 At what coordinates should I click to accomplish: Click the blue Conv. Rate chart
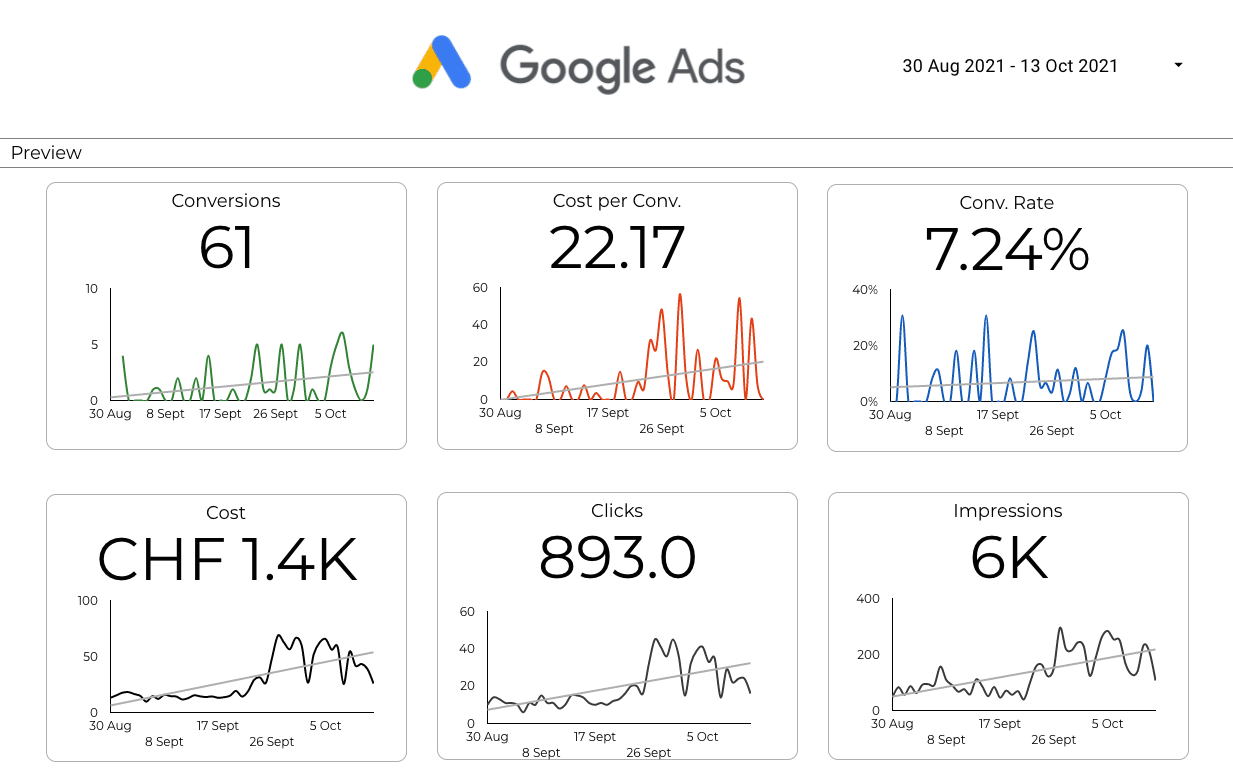point(1022,345)
